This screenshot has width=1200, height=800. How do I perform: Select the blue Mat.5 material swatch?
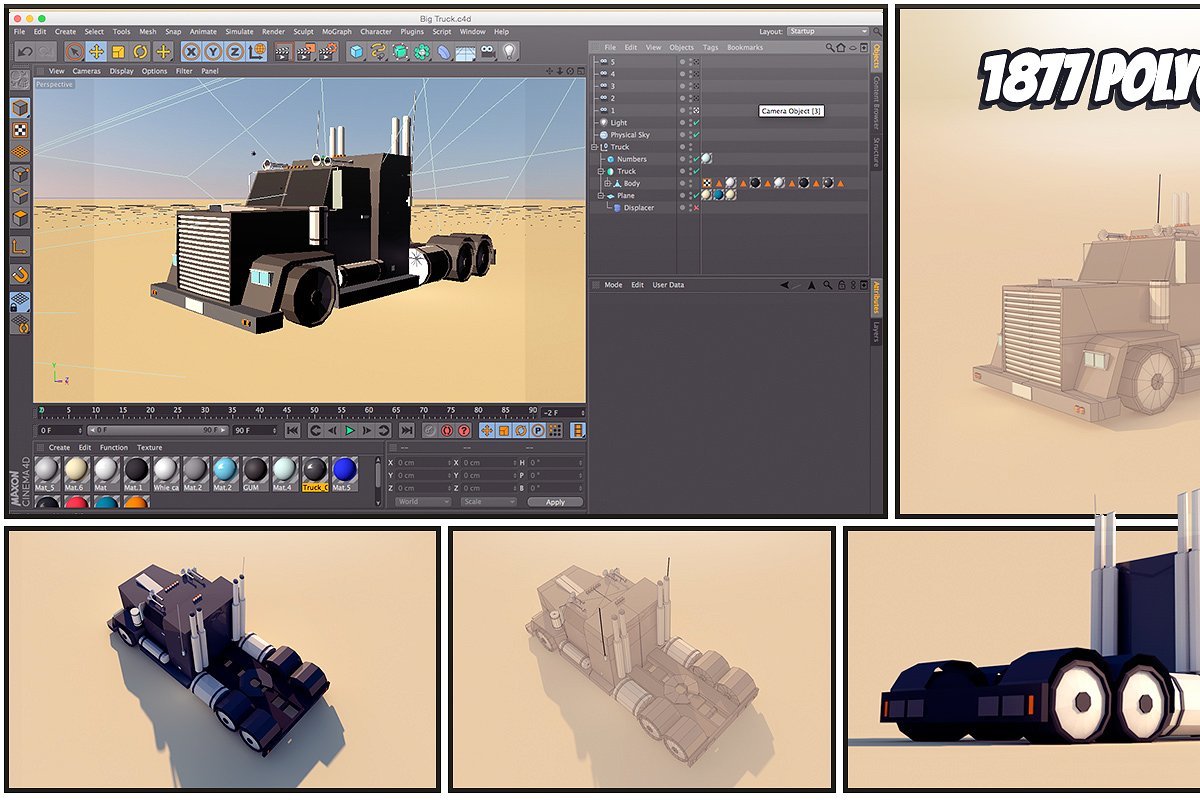(x=344, y=470)
